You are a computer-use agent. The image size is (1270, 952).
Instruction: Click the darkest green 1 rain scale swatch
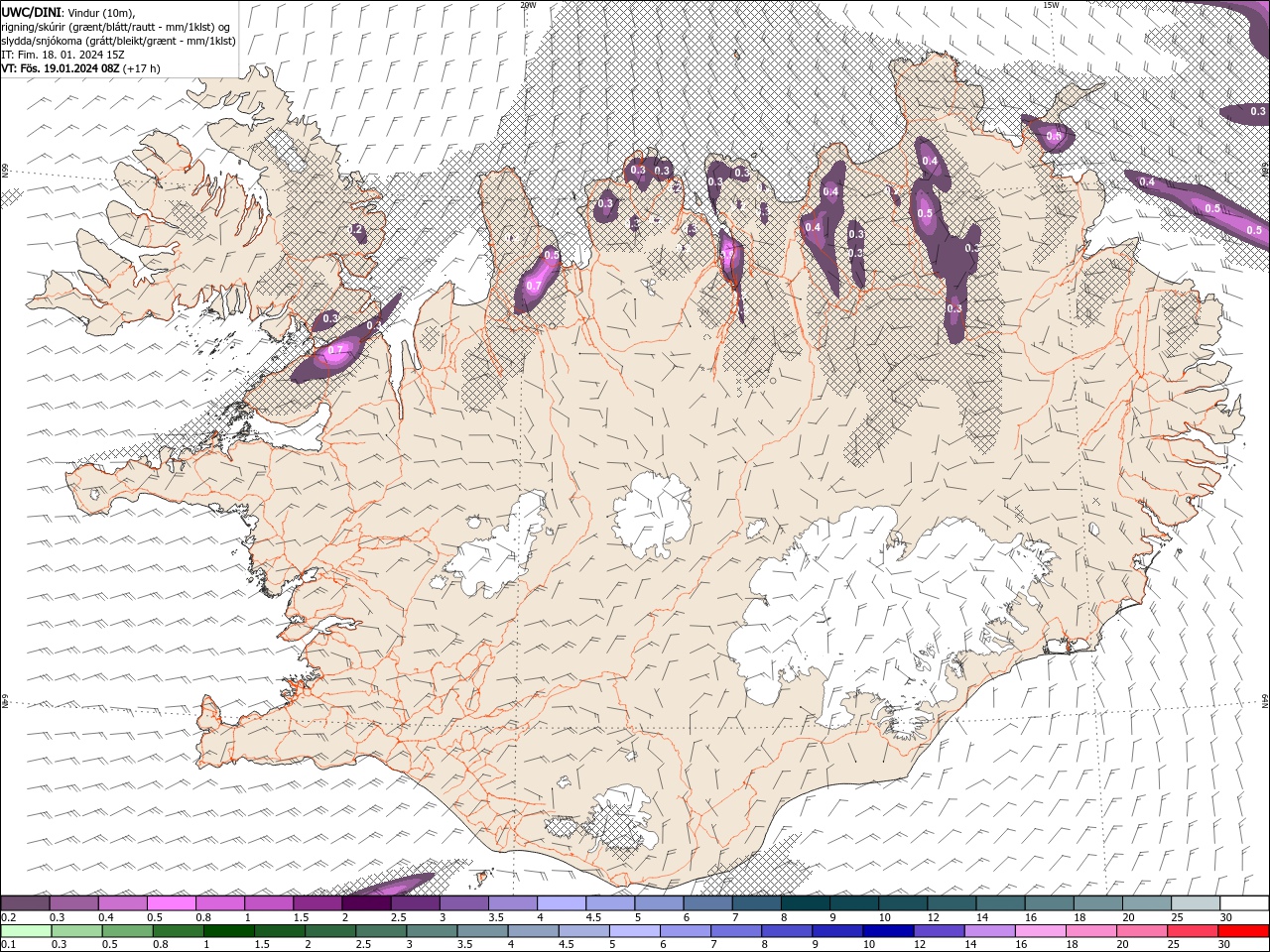229,931
